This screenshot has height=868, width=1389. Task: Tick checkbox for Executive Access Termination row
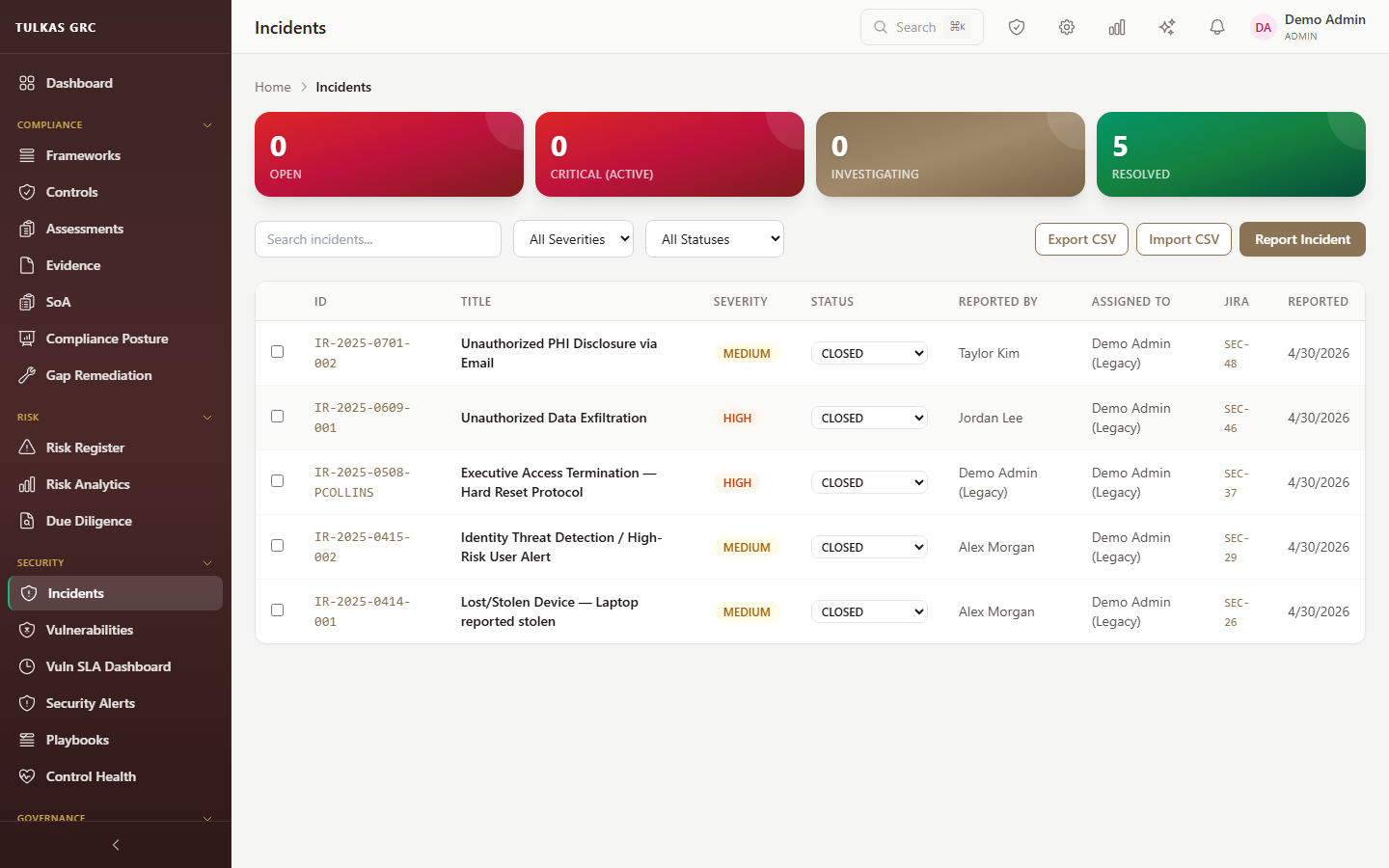pos(277,481)
